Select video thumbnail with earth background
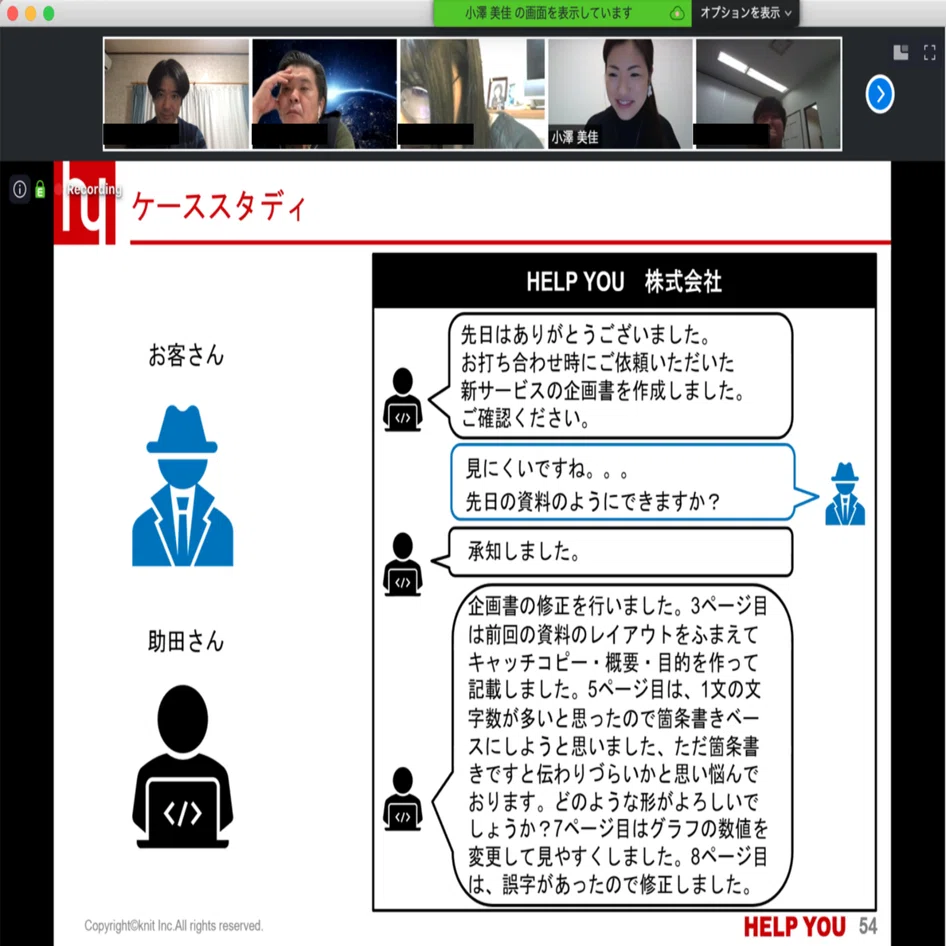 click(325, 94)
